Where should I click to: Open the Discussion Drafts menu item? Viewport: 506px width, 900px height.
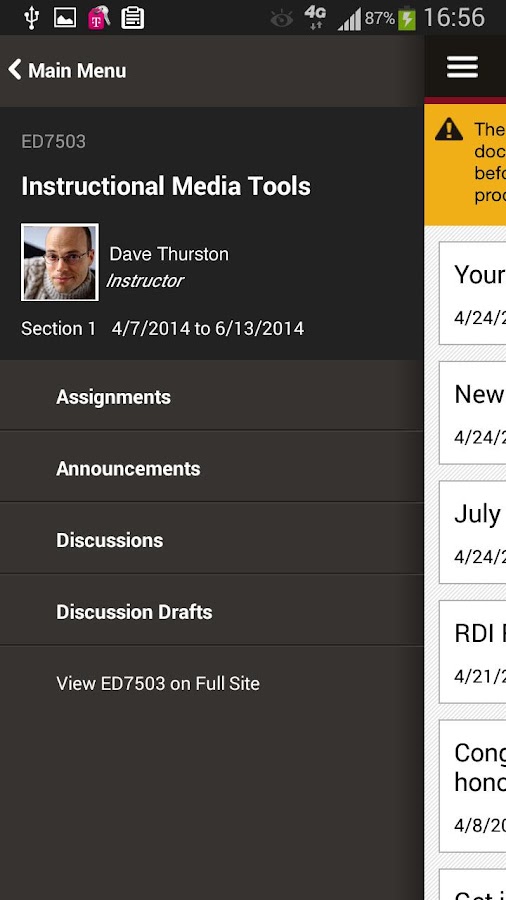coord(212,612)
